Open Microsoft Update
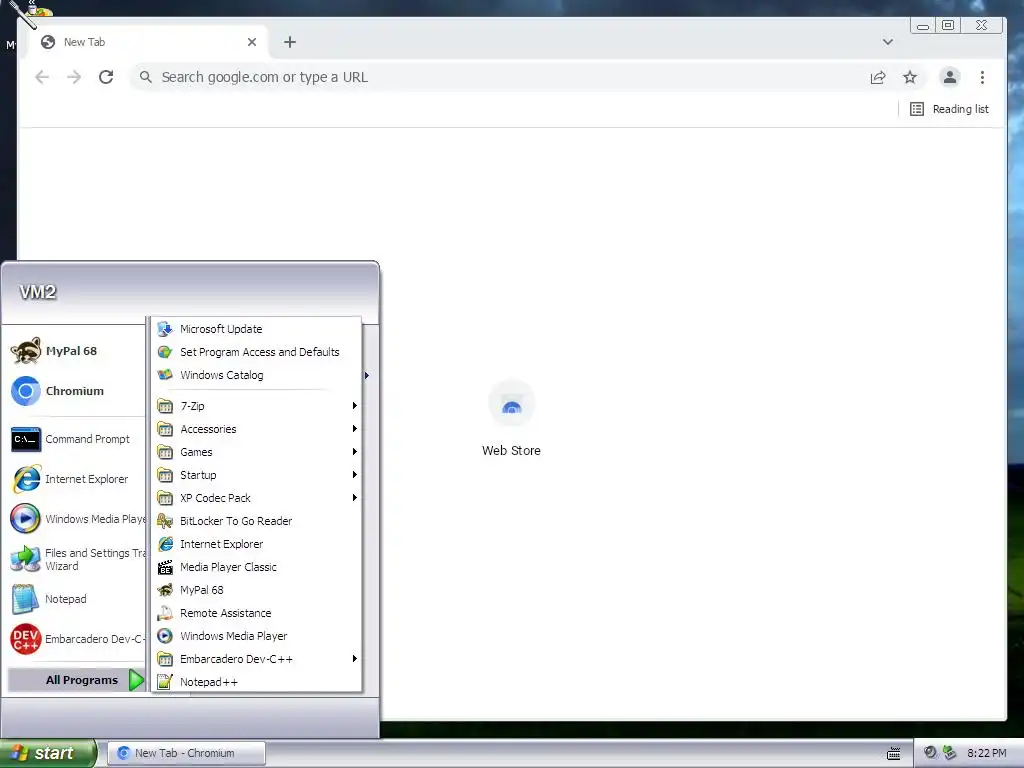Screen dimensions: 1024x768 (x=256, y=329)
